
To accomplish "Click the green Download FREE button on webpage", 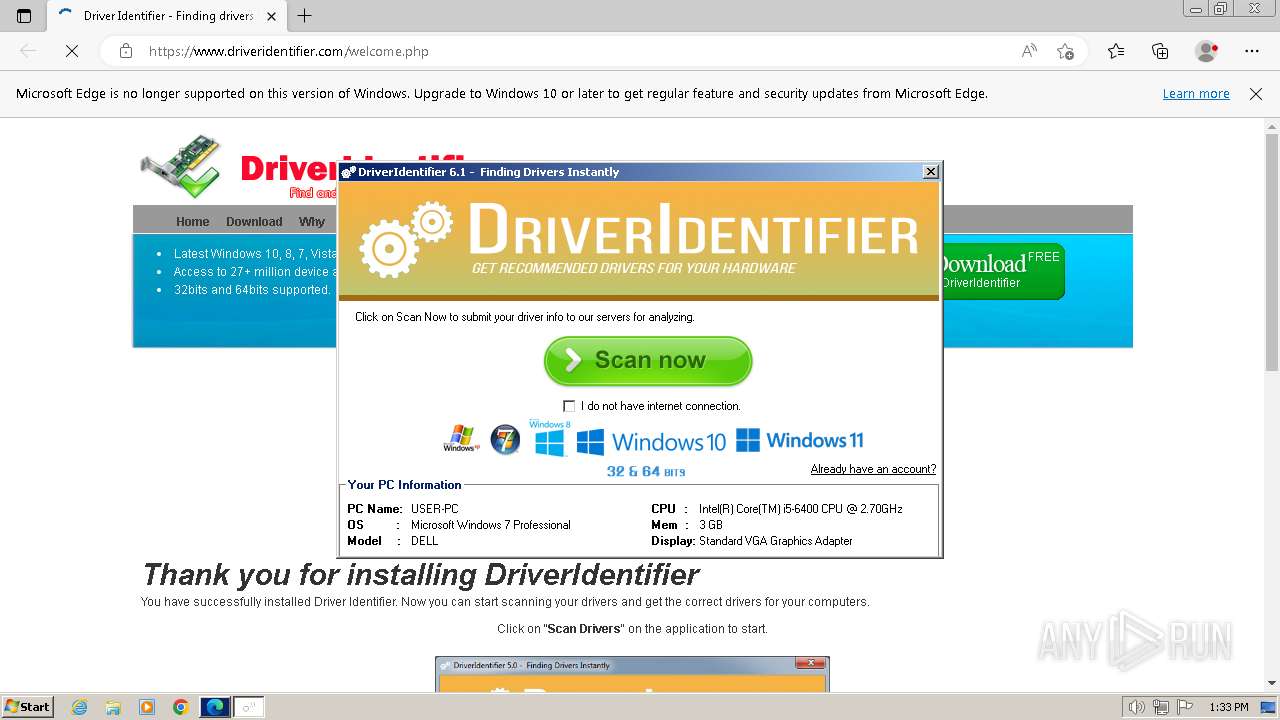I will click(1001, 271).
